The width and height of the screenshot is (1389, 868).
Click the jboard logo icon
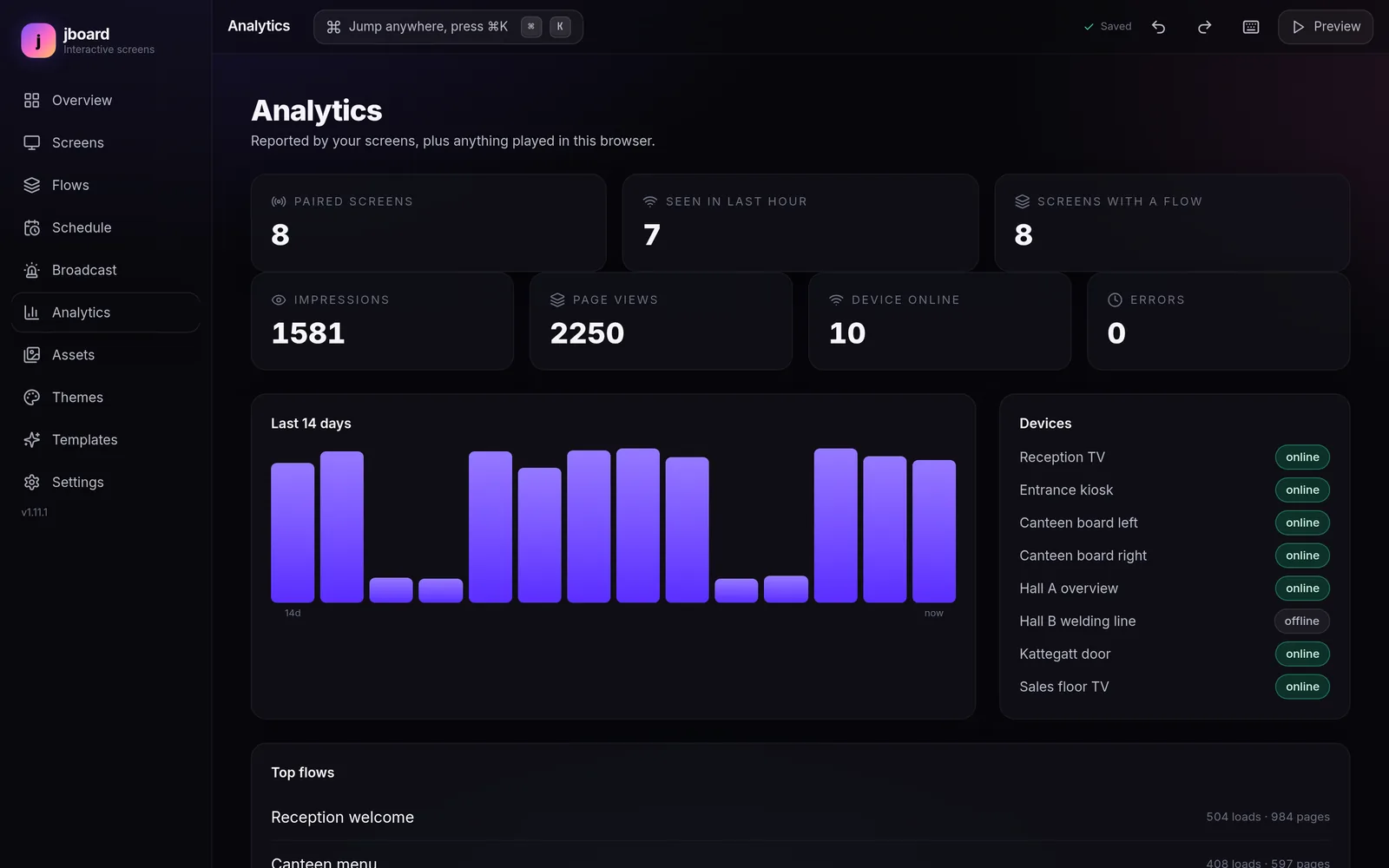38,41
